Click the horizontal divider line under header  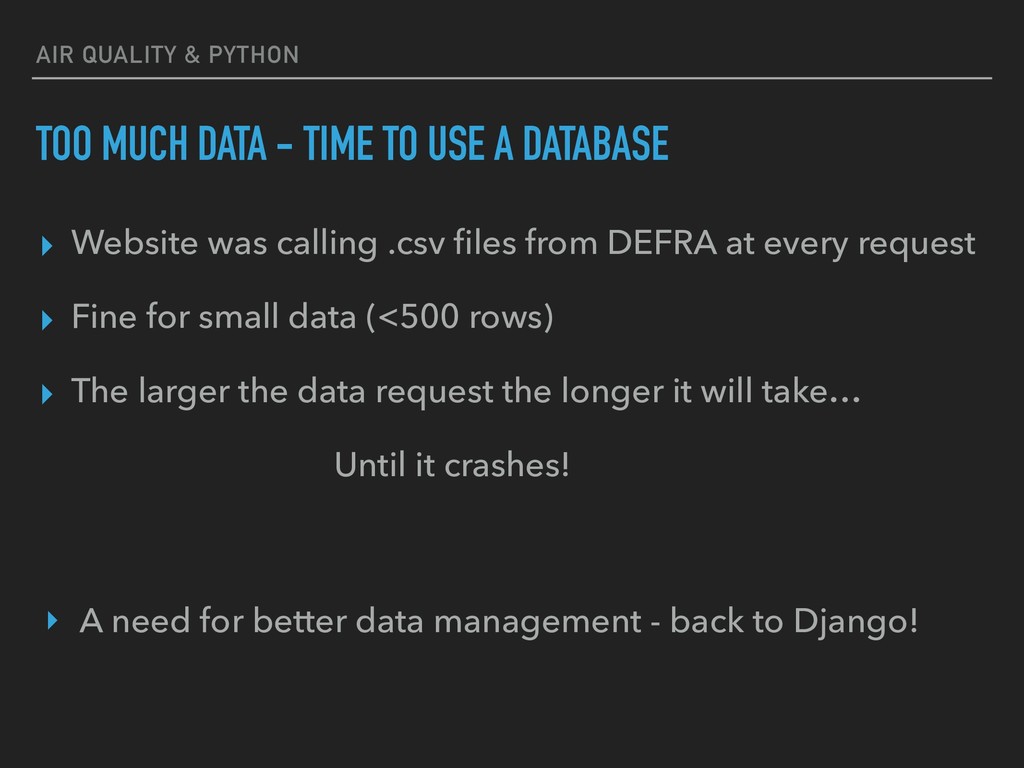[512, 78]
